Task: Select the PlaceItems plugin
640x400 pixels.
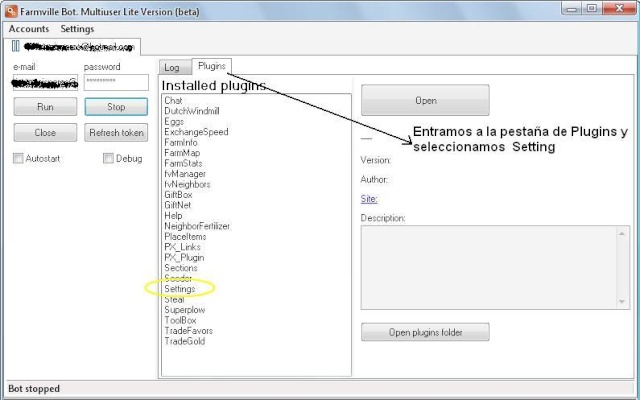Action: [x=185, y=237]
